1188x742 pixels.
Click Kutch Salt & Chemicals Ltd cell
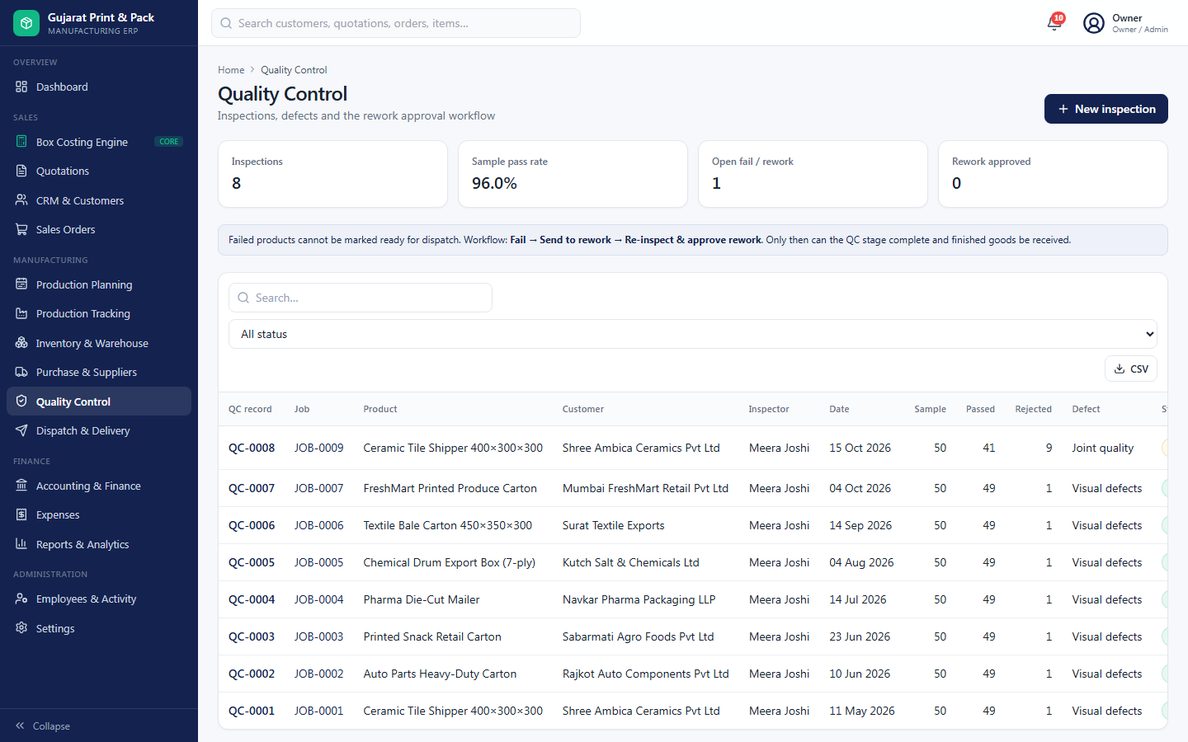(630, 562)
